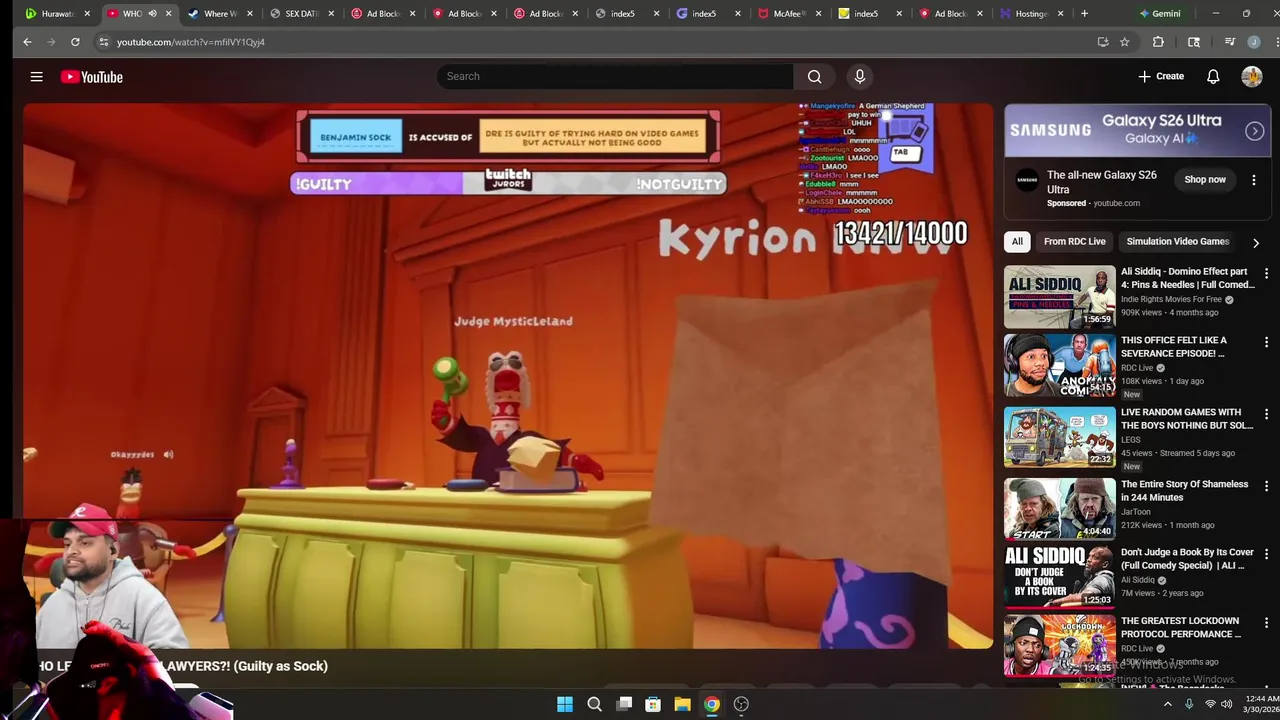Bookmark this page with the star
This screenshot has height=720, width=1280.
point(1124,42)
